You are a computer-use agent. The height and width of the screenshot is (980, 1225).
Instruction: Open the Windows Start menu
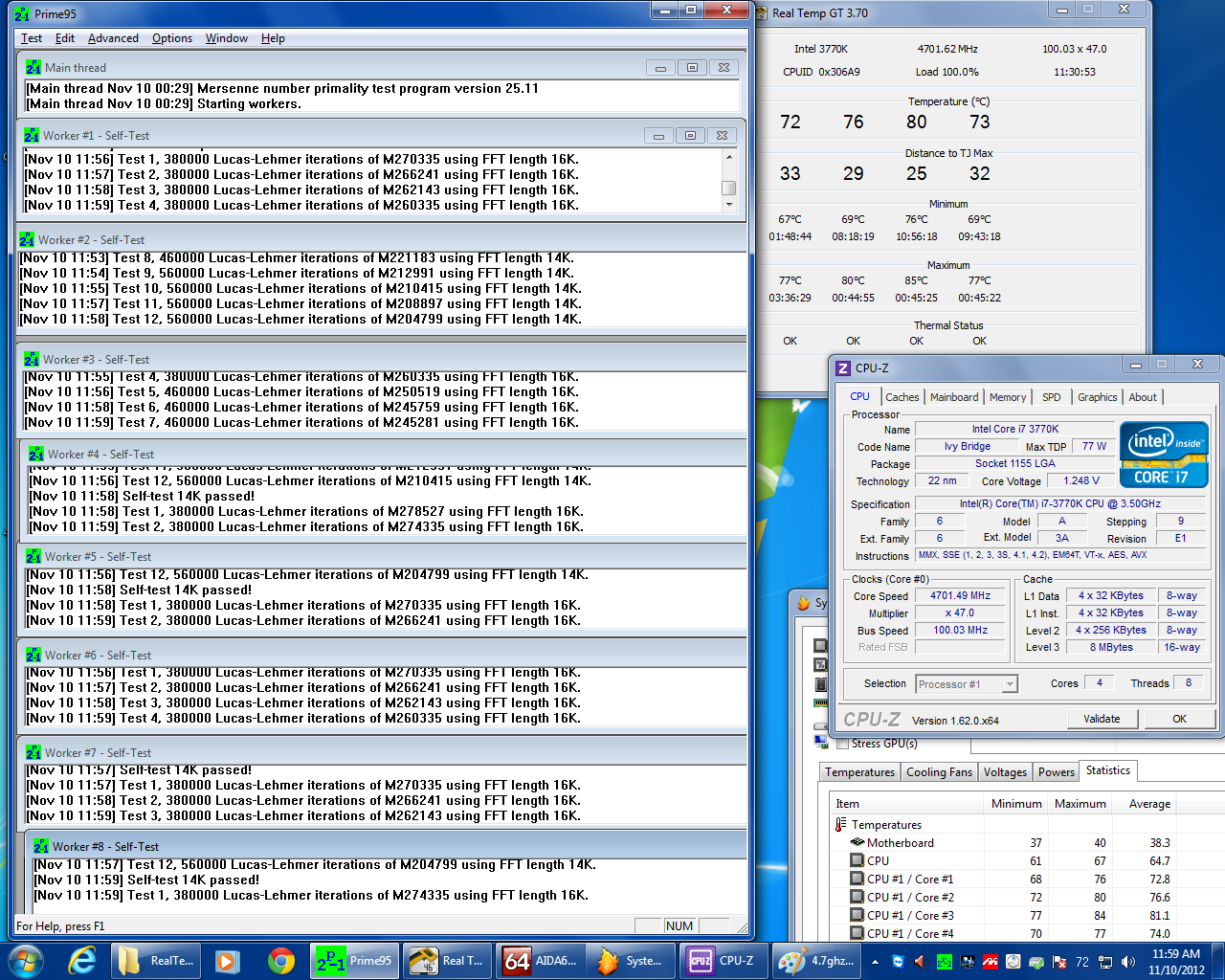pos(26,961)
